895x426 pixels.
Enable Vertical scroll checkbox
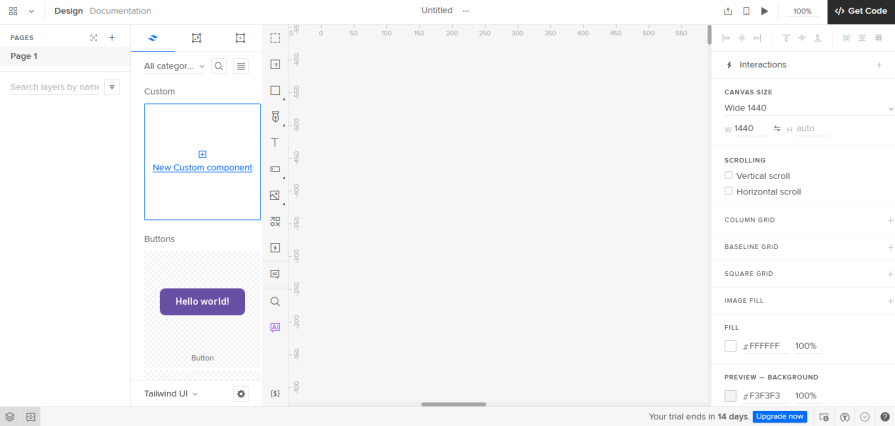point(729,176)
